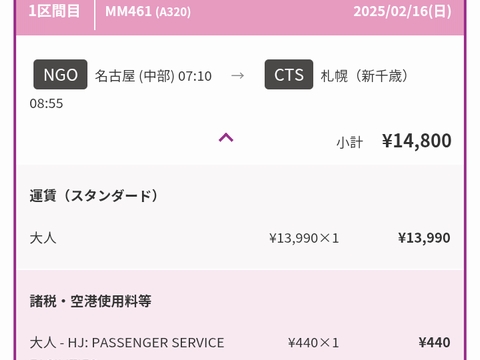Image resolution: width=480 pixels, height=360 pixels.
Task: Click the ¥13,990×1 fare calculation
Action: (304, 238)
